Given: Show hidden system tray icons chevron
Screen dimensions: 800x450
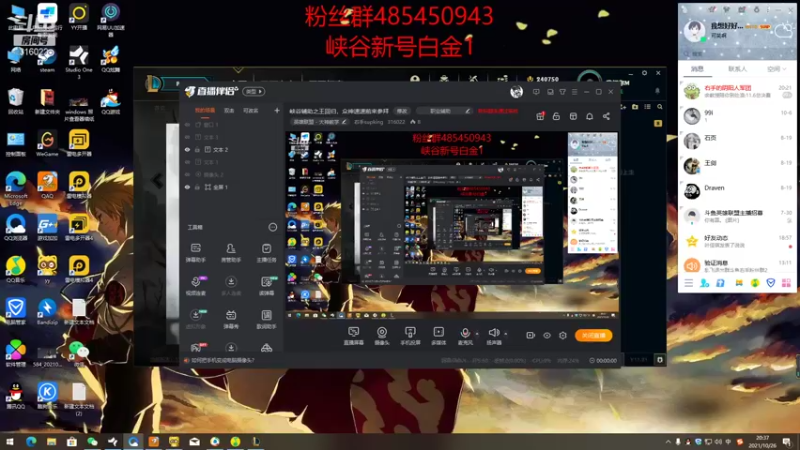Looking at the screenshot, I should coord(668,441).
